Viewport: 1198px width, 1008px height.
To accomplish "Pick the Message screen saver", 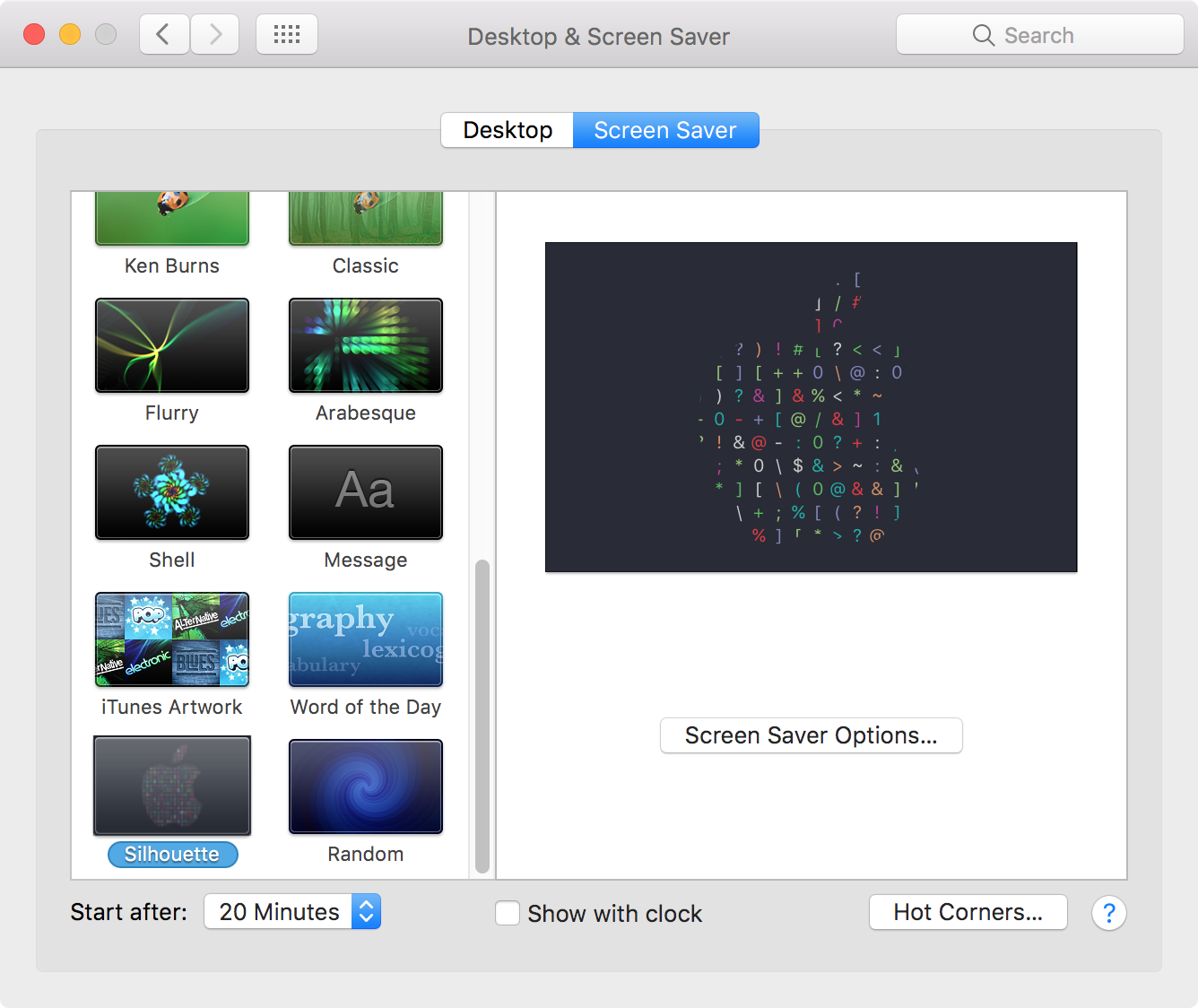I will point(366,492).
